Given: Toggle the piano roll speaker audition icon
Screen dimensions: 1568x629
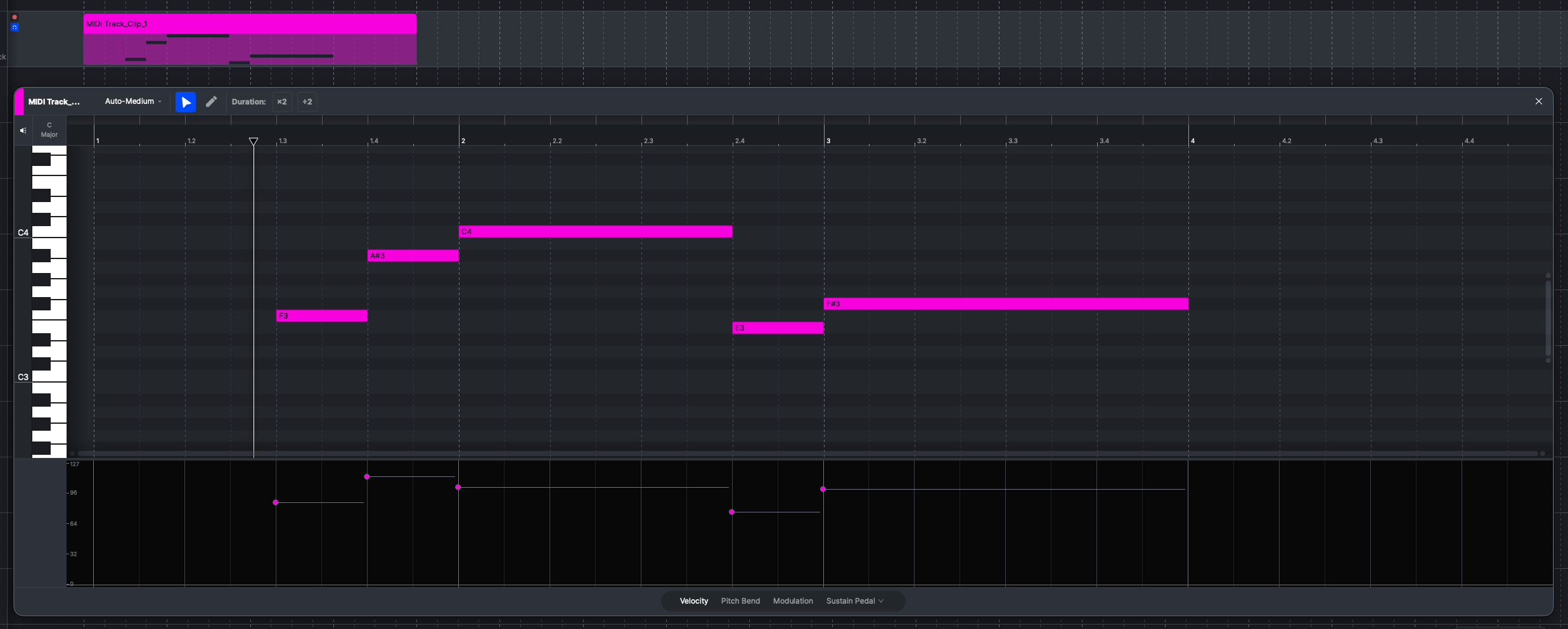Looking at the screenshot, I should (x=23, y=130).
